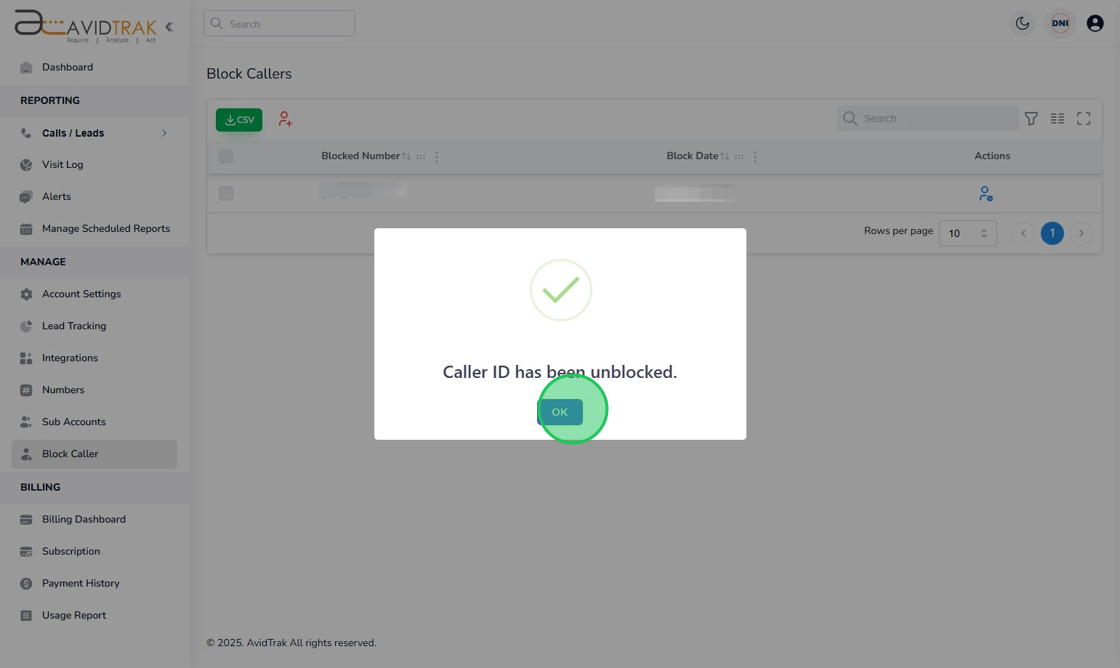
Task: Expand the Calls / Leads submenu
Action: pos(164,133)
